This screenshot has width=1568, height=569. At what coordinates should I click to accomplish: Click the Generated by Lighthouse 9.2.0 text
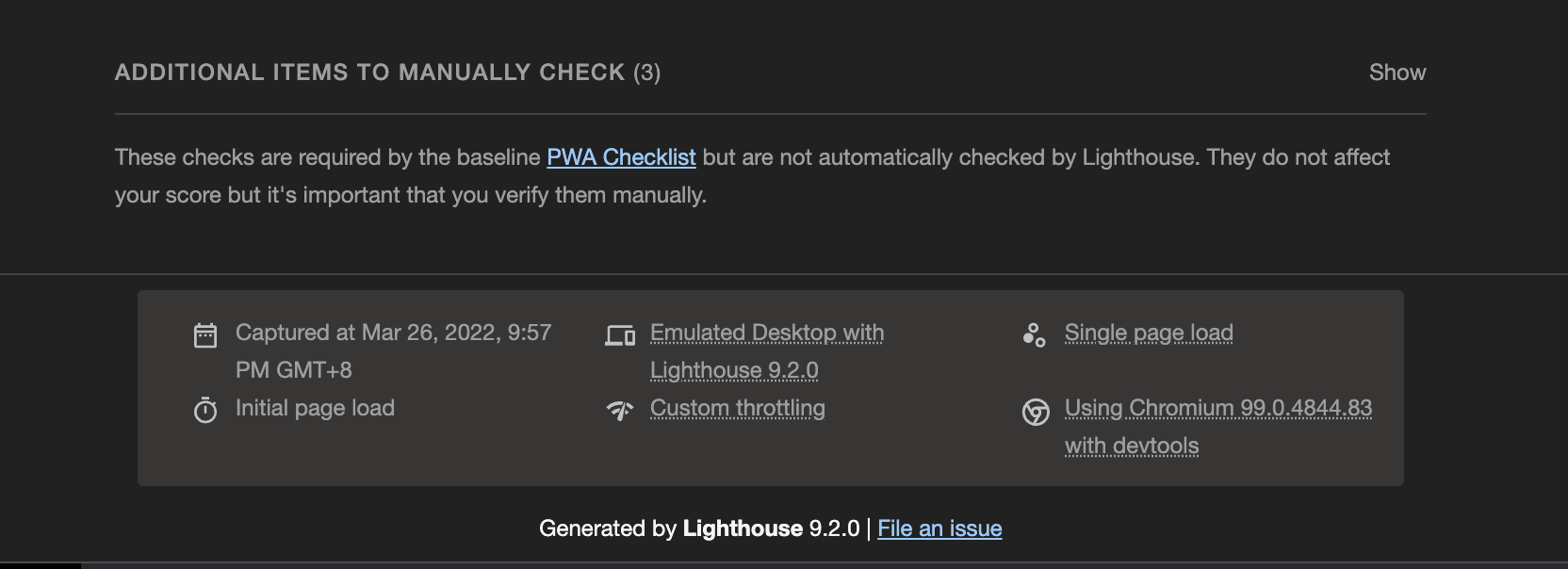pos(699,528)
